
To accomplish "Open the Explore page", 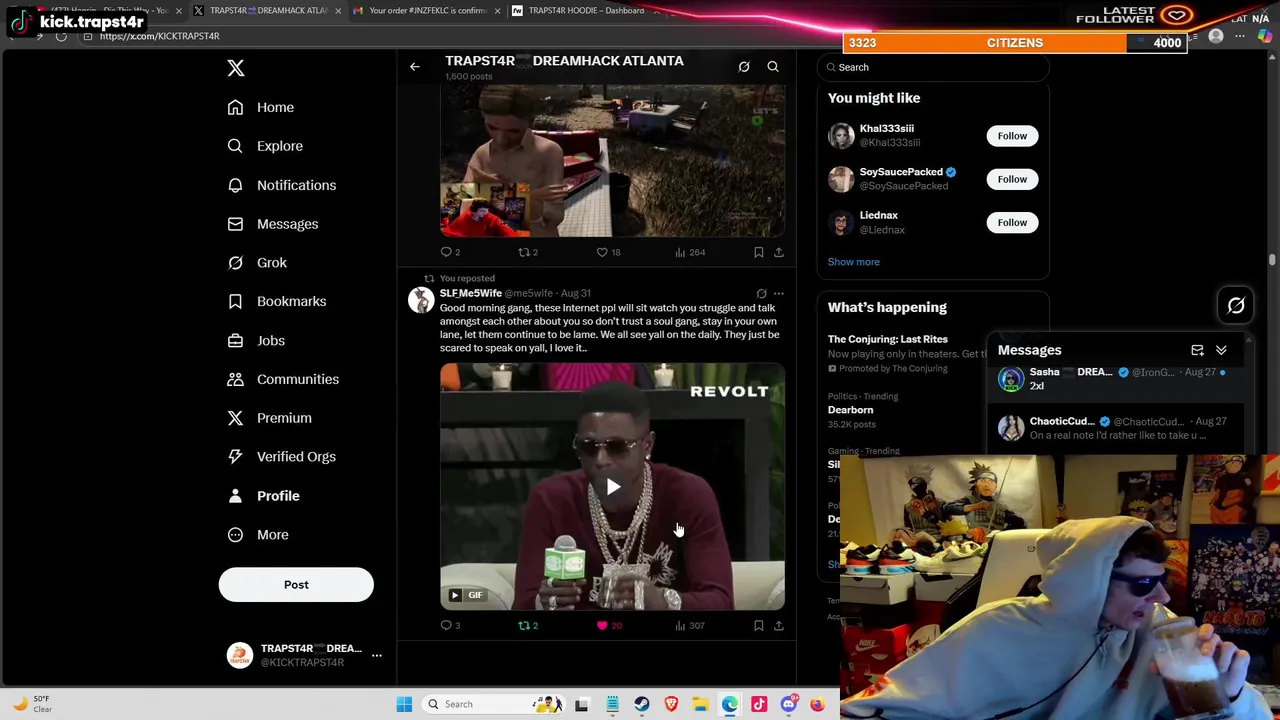I will 265,146.
